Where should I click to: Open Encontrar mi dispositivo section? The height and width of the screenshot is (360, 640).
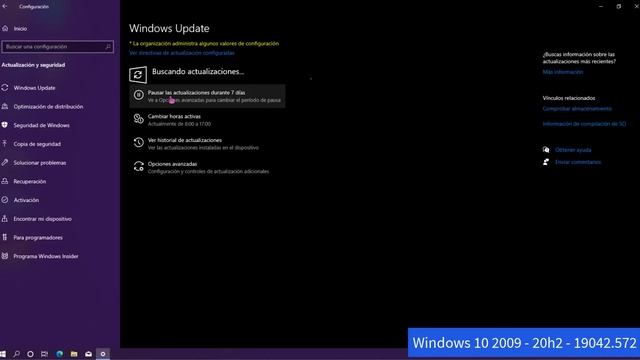coord(42,219)
